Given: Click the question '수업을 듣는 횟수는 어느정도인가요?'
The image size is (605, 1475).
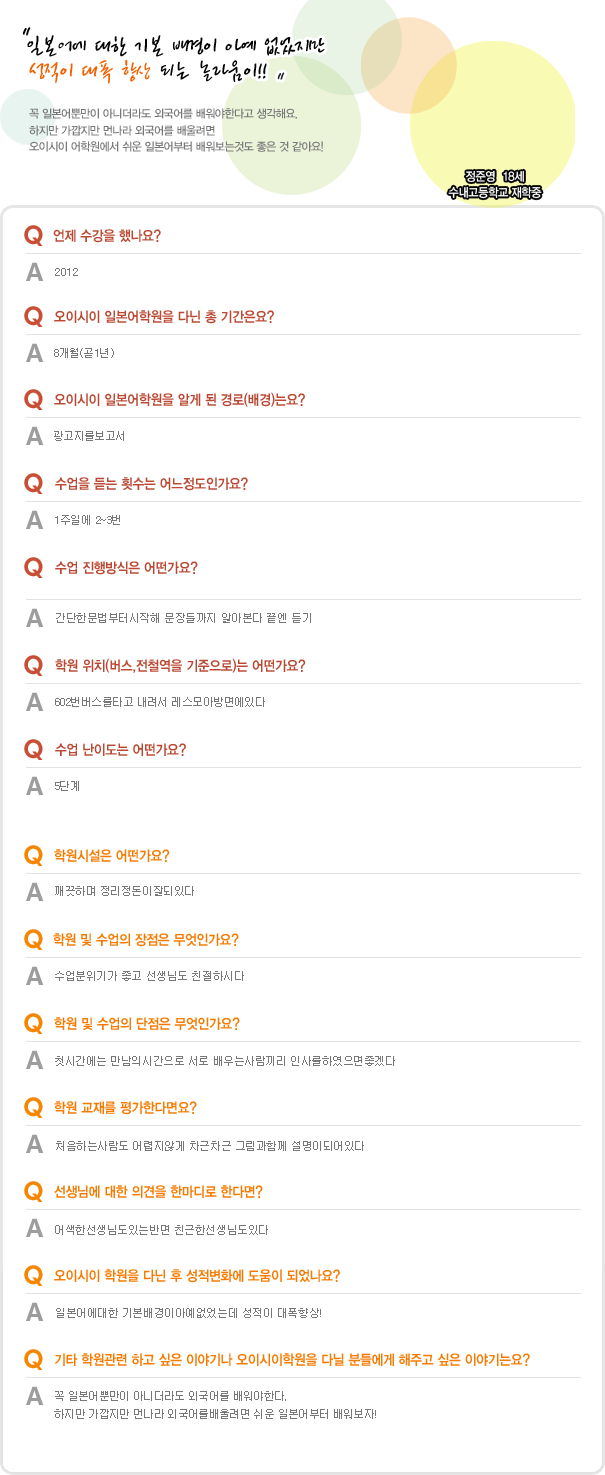Looking at the screenshot, I should coord(151,483).
